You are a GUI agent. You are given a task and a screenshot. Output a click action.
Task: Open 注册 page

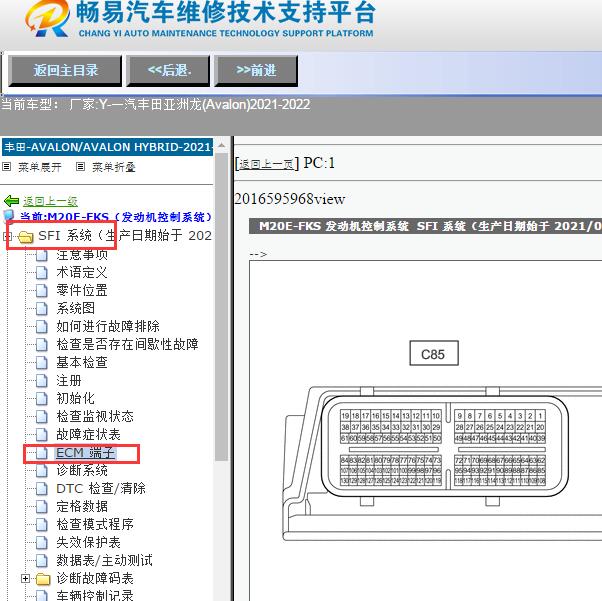[69, 381]
